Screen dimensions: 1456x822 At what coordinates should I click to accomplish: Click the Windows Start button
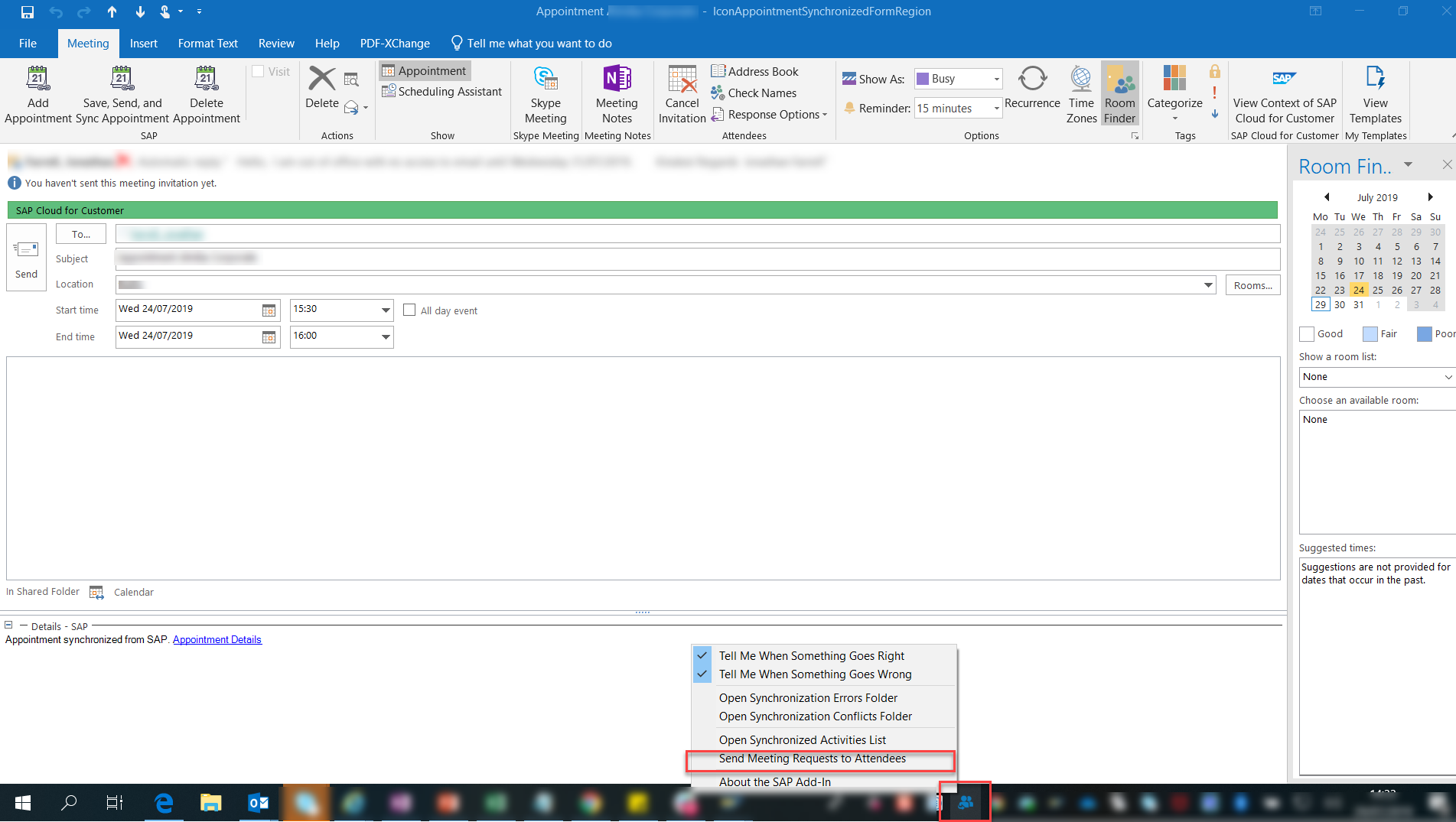[x=23, y=803]
